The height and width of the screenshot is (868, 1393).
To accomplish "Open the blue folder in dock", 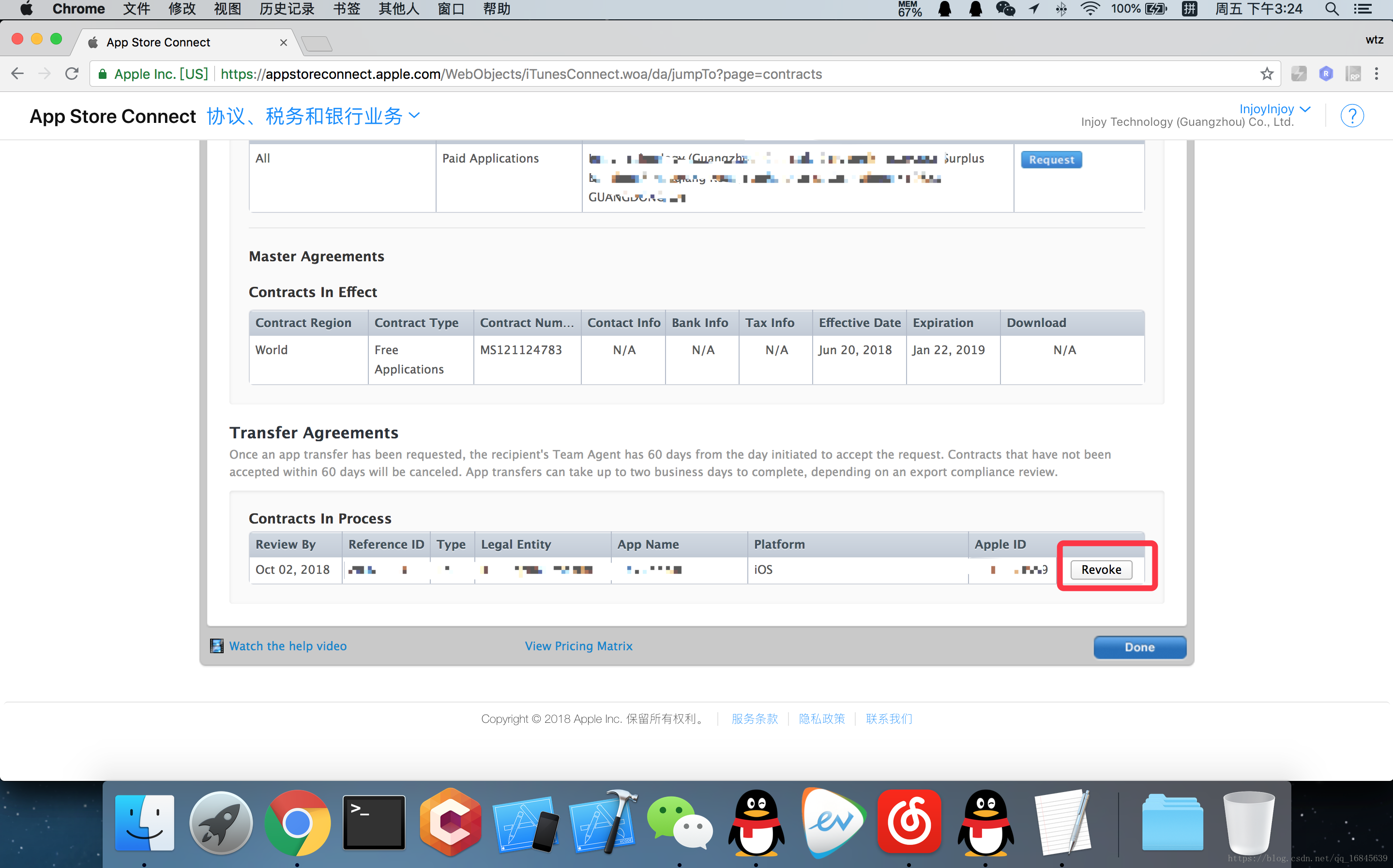I will coord(1172,822).
